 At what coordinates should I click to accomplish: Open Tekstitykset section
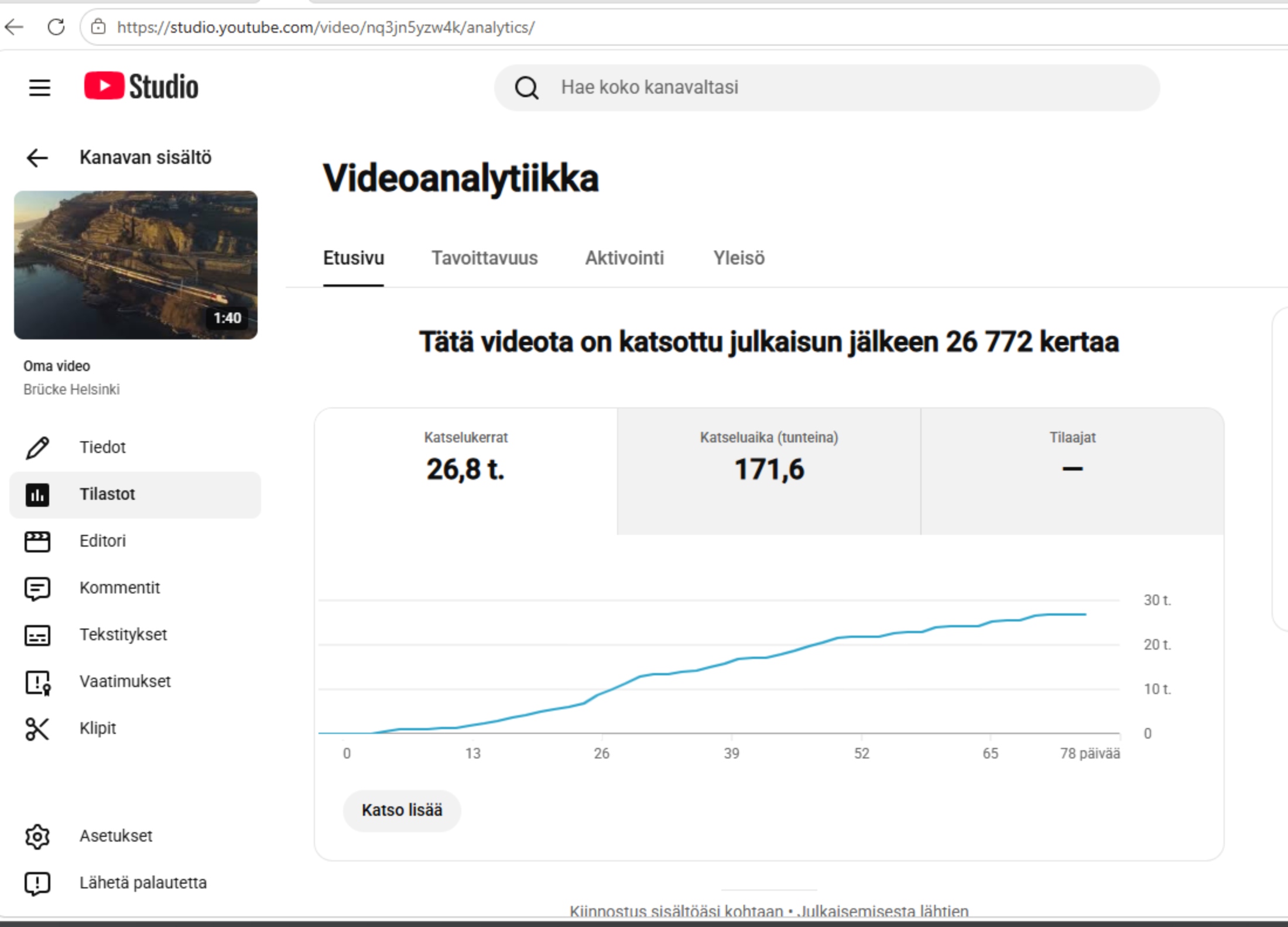135,635
